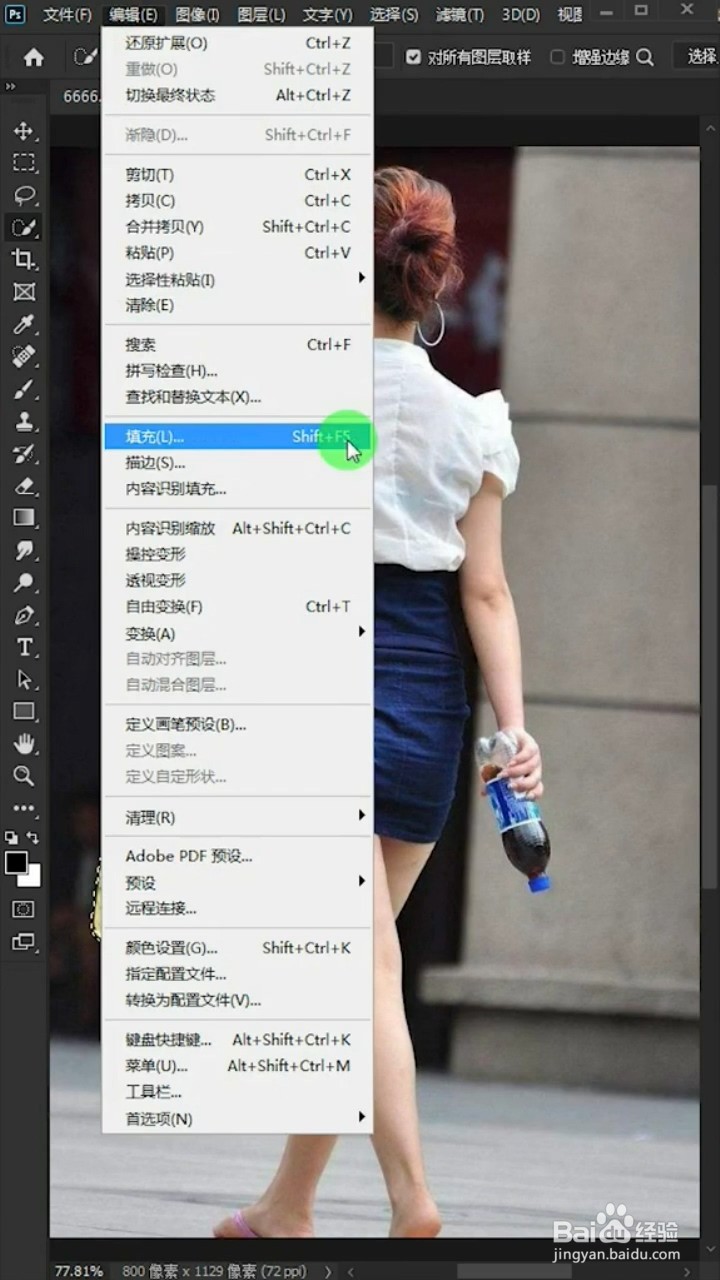Select the Horizontal Type tool
Image resolution: width=720 pixels, height=1280 pixels.
click(24, 647)
